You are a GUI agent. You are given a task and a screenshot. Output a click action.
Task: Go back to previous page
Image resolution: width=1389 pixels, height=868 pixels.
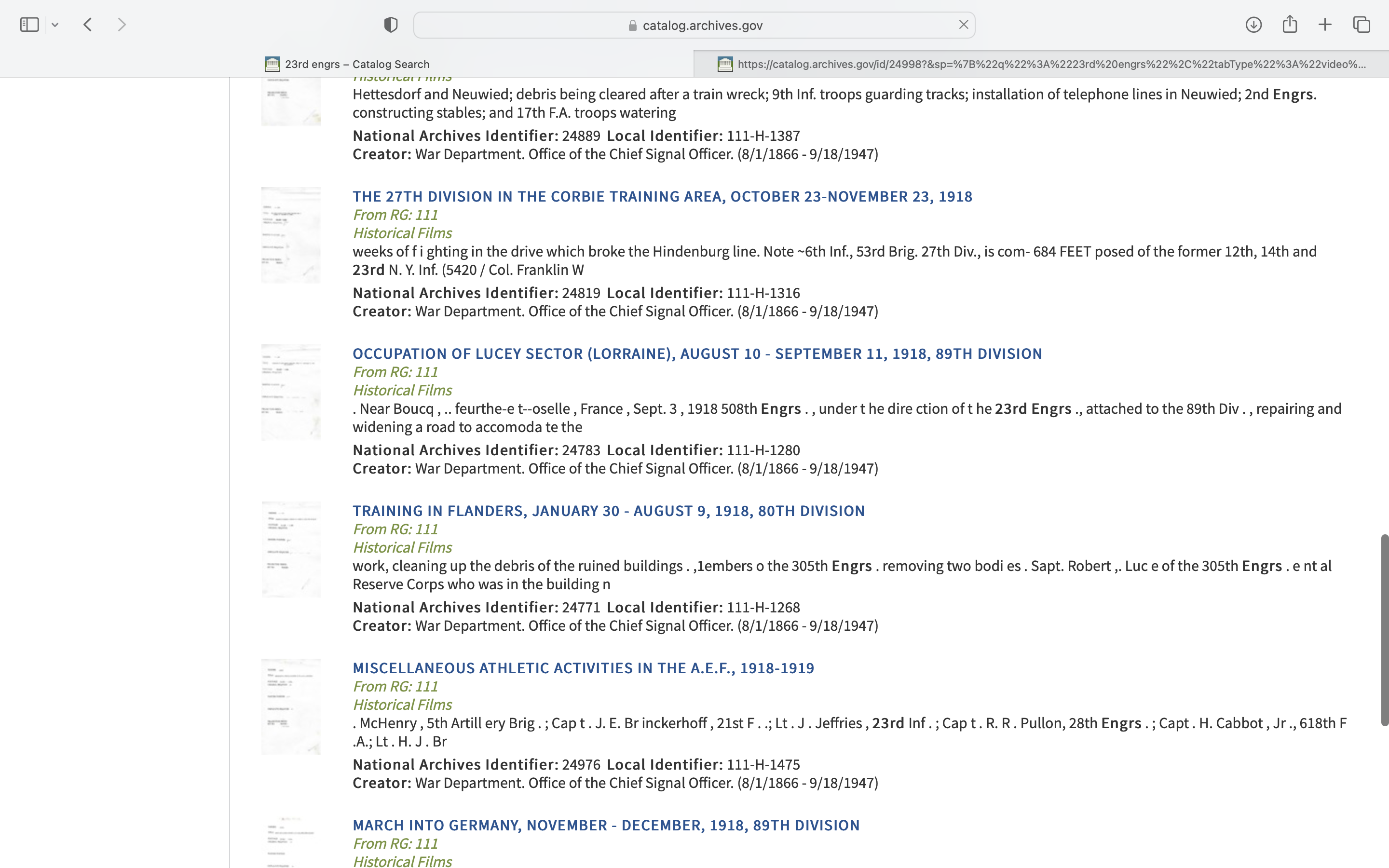point(88,25)
